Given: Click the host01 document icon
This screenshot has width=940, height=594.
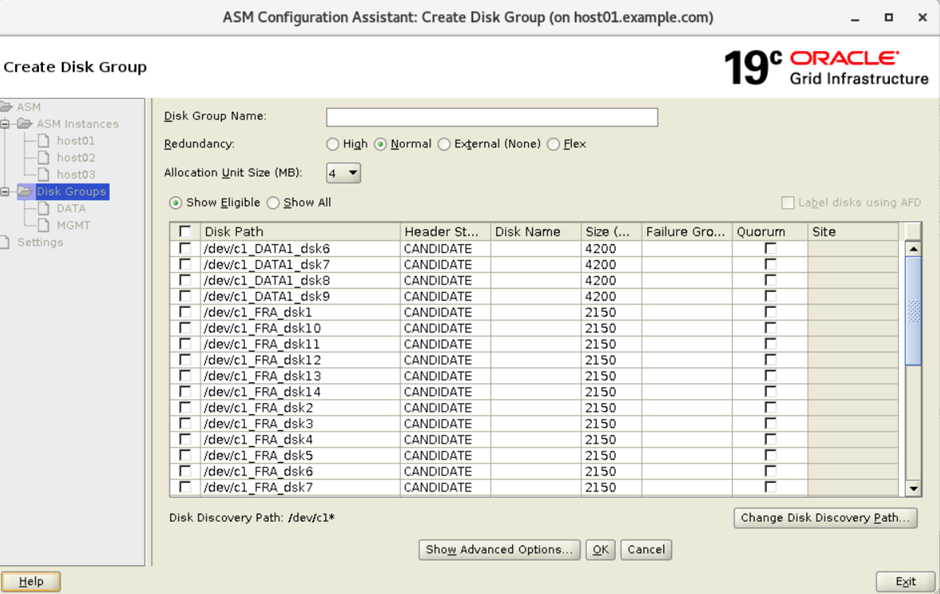Looking at the screenshot, I should tap(44, 141).
